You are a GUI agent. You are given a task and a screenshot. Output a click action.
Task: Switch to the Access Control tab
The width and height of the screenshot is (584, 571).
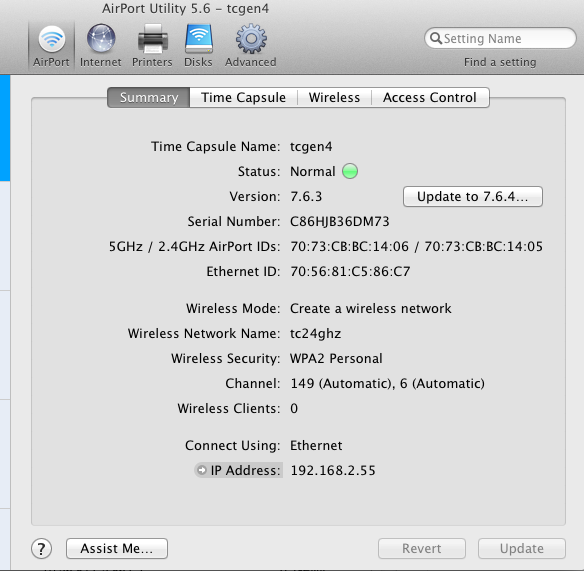430,98
